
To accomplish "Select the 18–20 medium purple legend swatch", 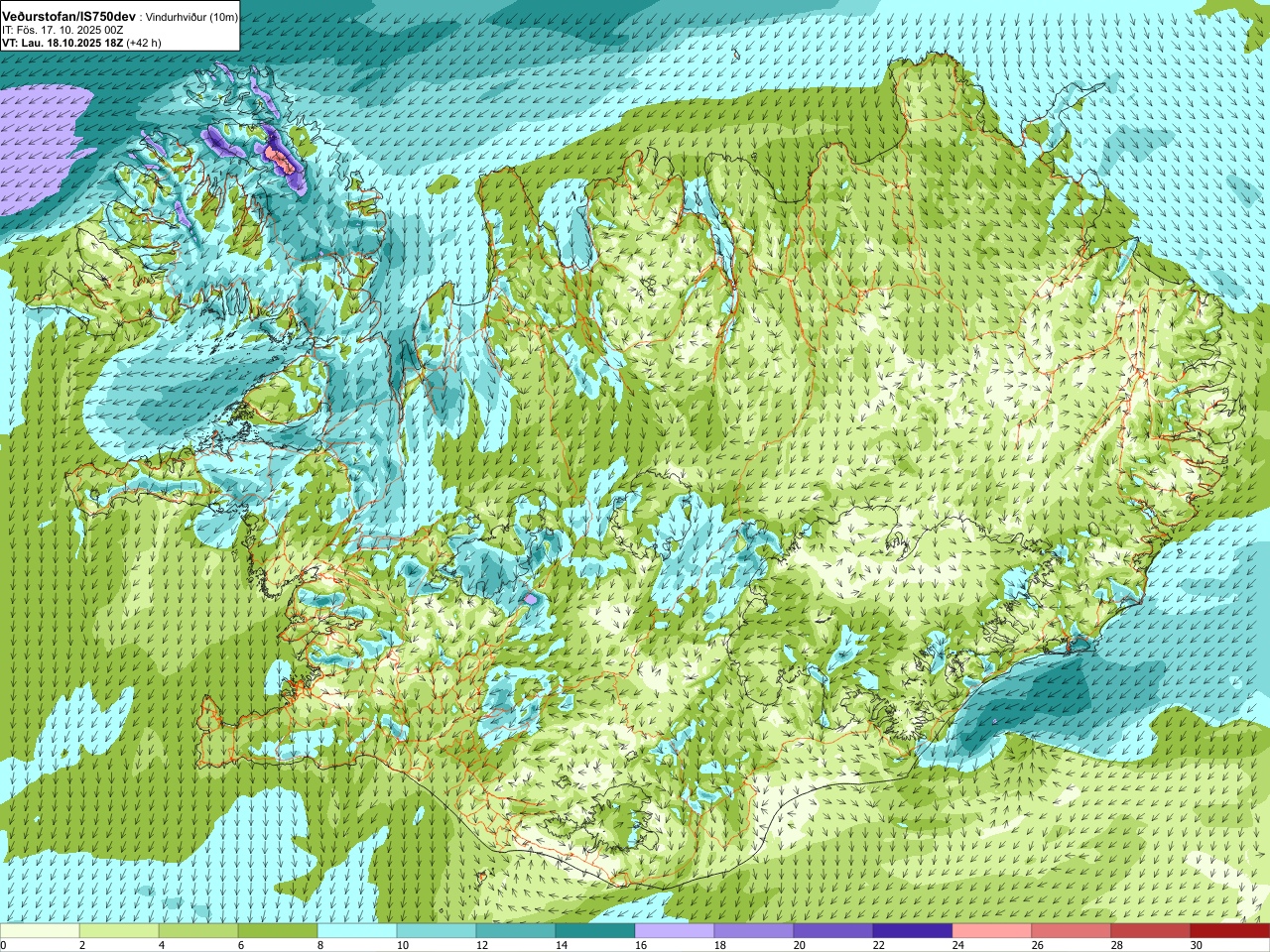I will [x=754, y=931].
